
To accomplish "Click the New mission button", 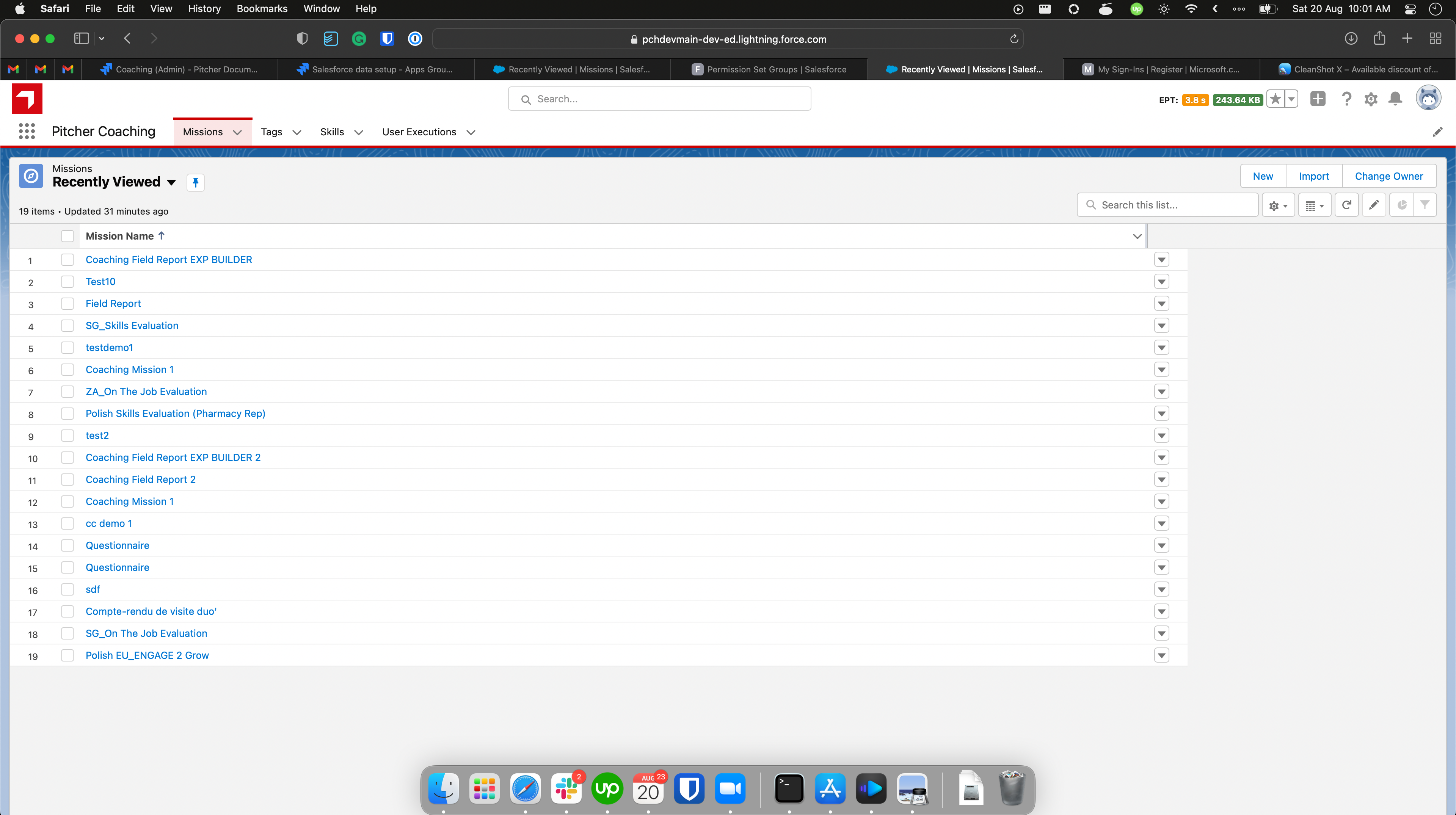I will (x=1263, y=176).
